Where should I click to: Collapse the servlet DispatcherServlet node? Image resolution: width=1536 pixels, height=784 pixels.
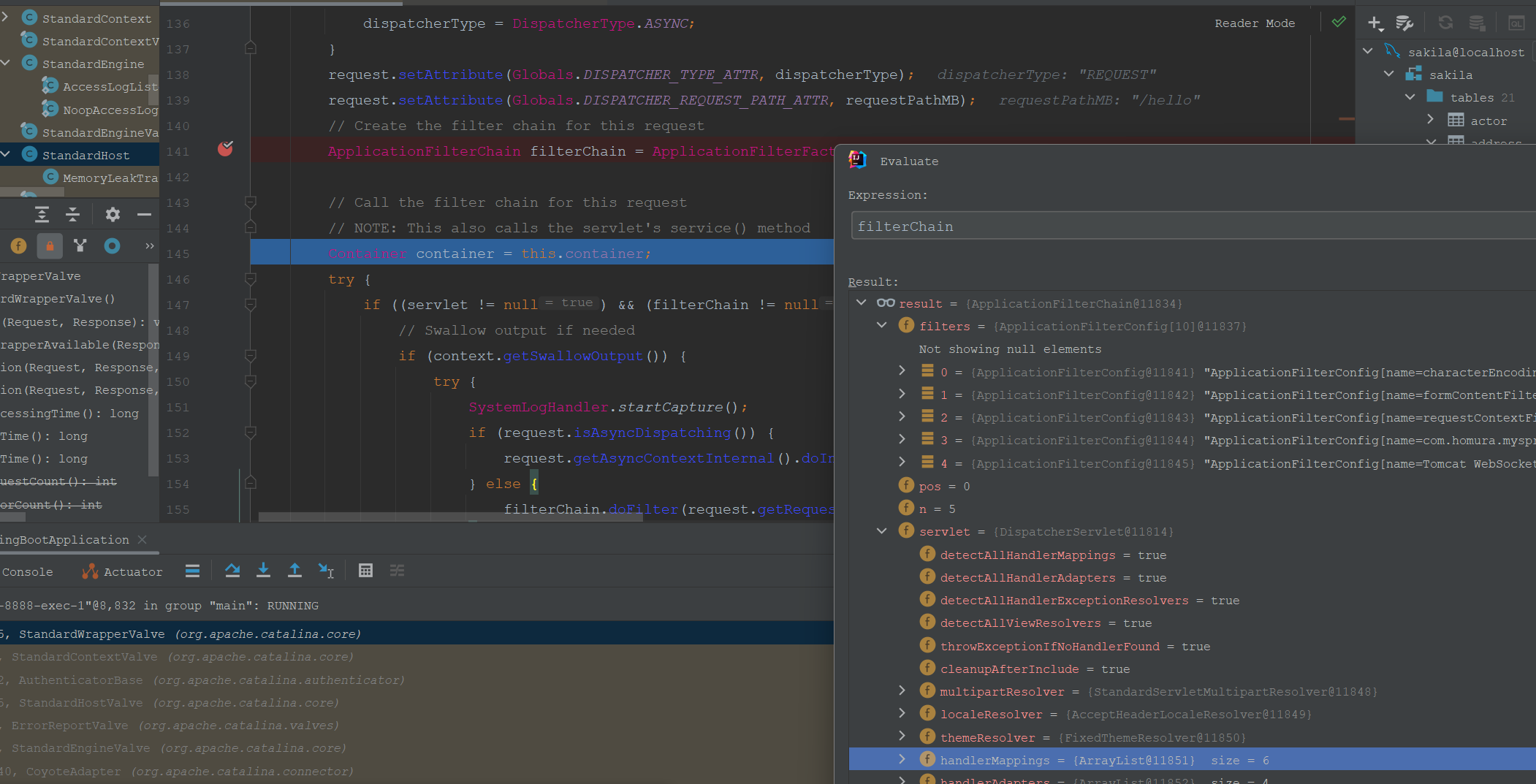[882, 531]
